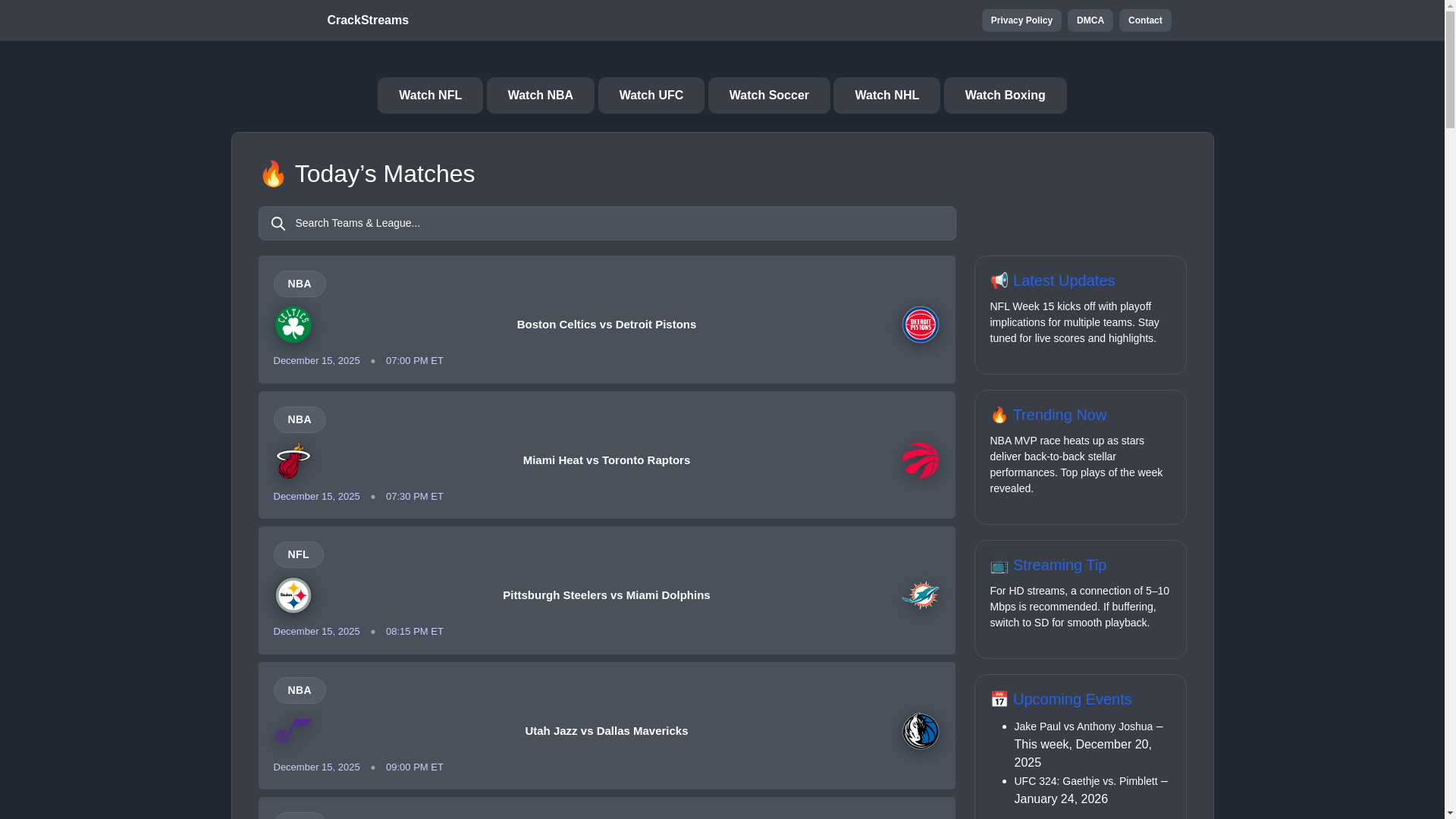Click the magnifying glass search icon
This screenshot has height=819, width=1456.
pyautogui.click(x=278, y=224)
